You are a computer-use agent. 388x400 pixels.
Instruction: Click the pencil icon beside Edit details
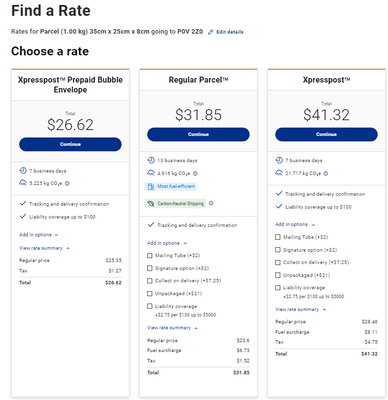tap(211, 32)
